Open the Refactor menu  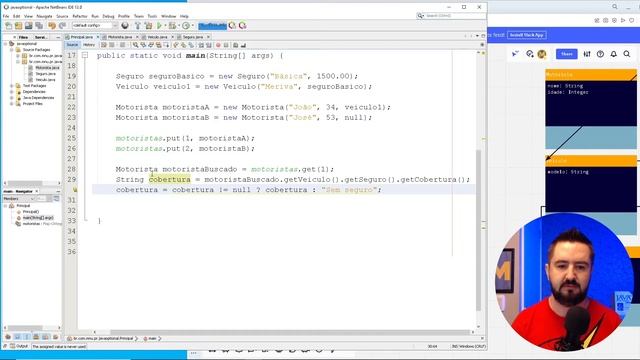point(80,16)
